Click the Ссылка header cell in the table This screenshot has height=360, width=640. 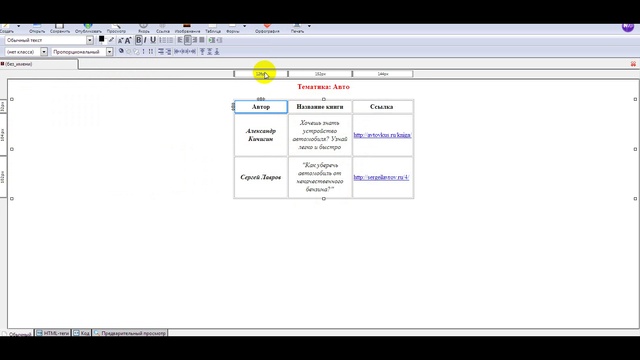pyautogui.click(x=382, y=107)
